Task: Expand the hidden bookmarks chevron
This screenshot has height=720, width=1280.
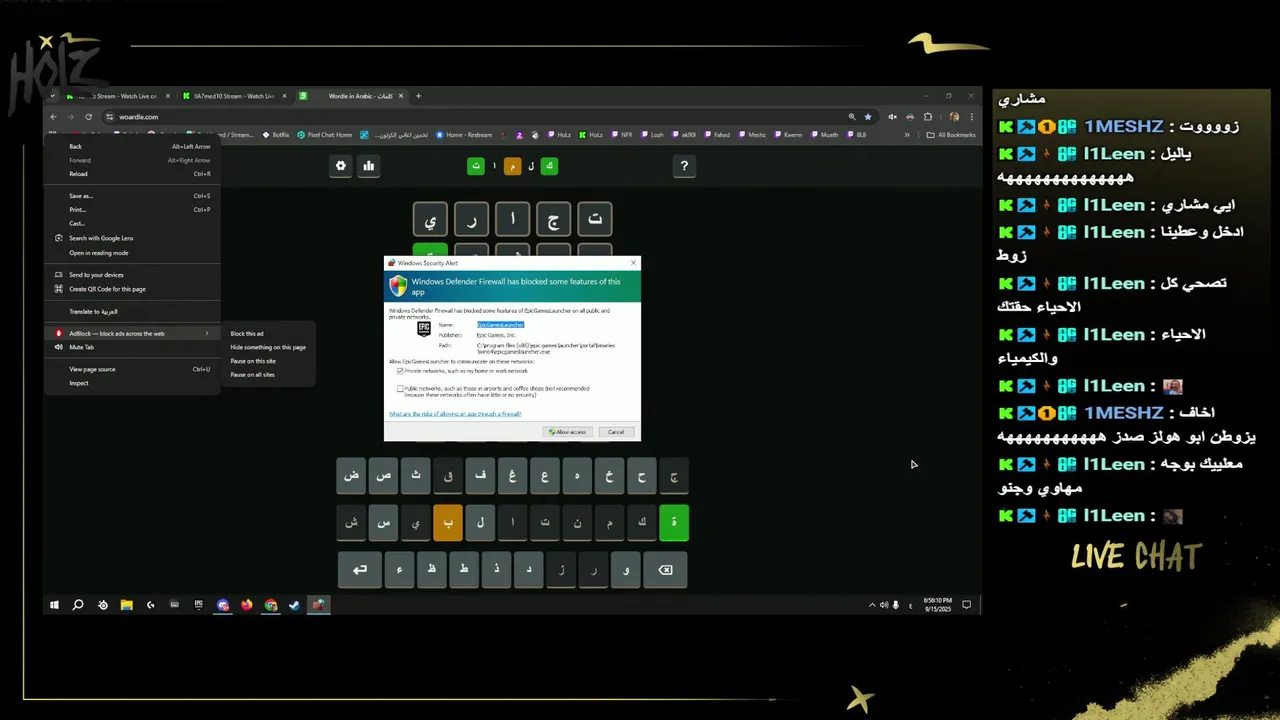Action: (907, 135)
